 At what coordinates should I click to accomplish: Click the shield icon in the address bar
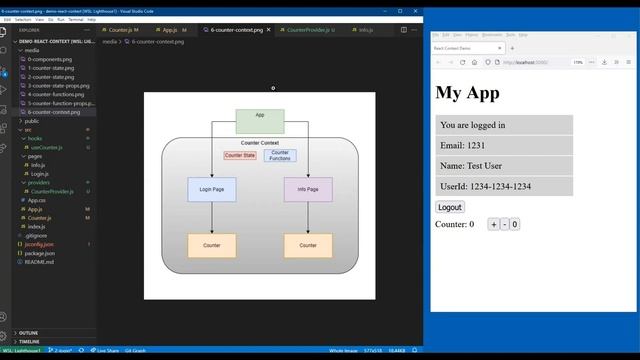tap(487, 62)
